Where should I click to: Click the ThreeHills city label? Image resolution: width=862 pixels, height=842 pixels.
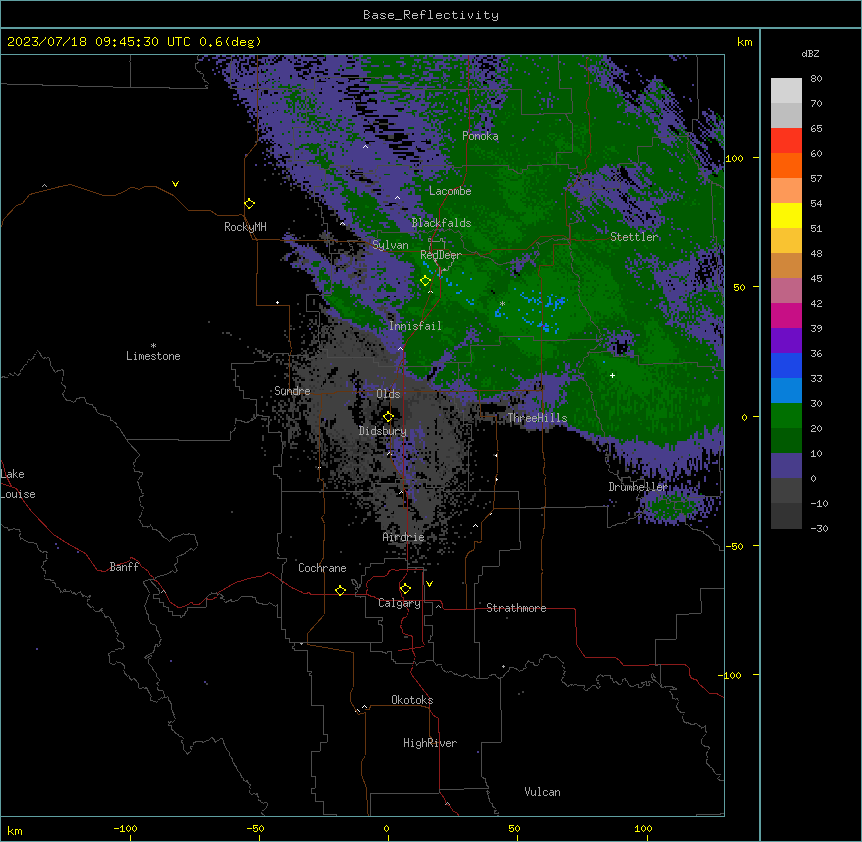pyautogui.click(x=537, y=418)
